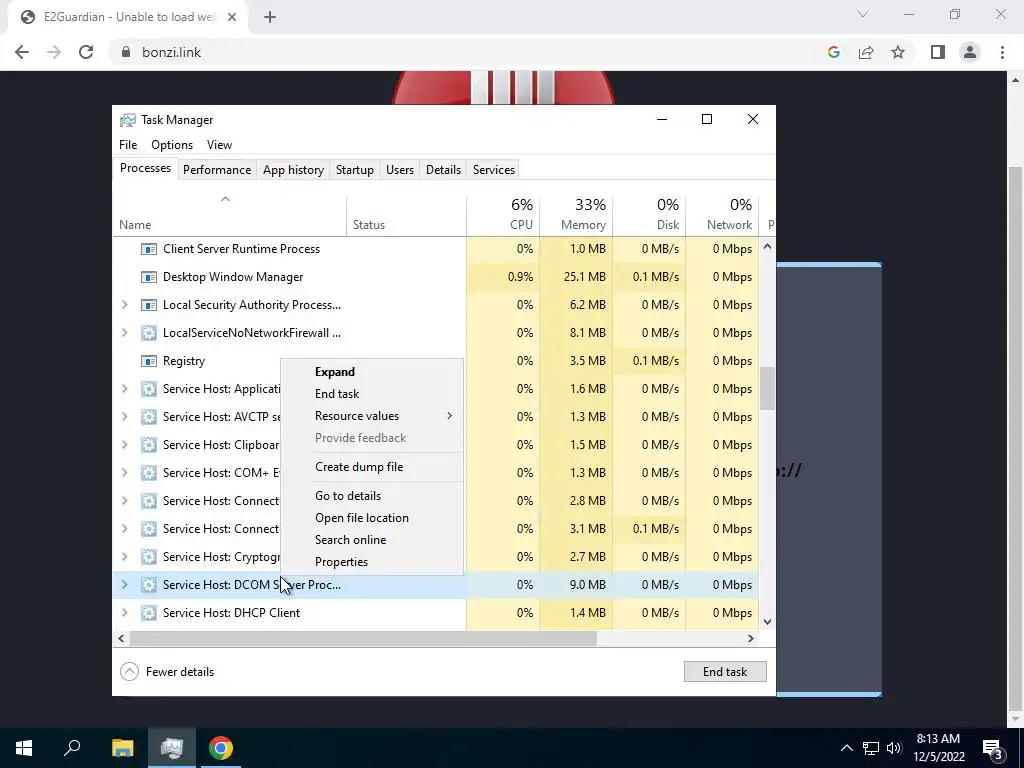Switch to the Performance tab
This screenshot has height=768, width=1024.
click(217, 170)
